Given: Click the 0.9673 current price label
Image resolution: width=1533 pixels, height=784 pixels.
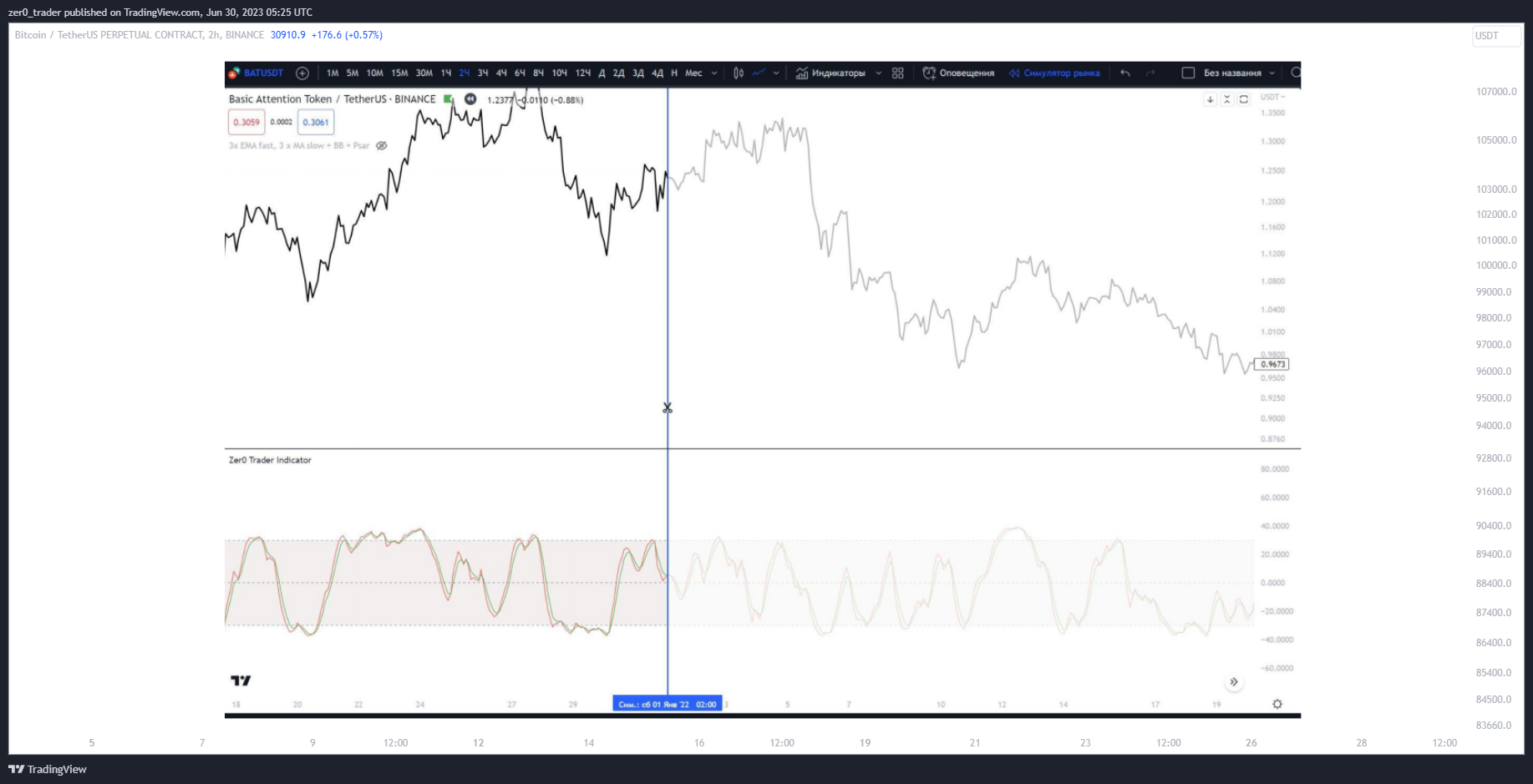Looking at the screenshot, I should [1272, 364].
